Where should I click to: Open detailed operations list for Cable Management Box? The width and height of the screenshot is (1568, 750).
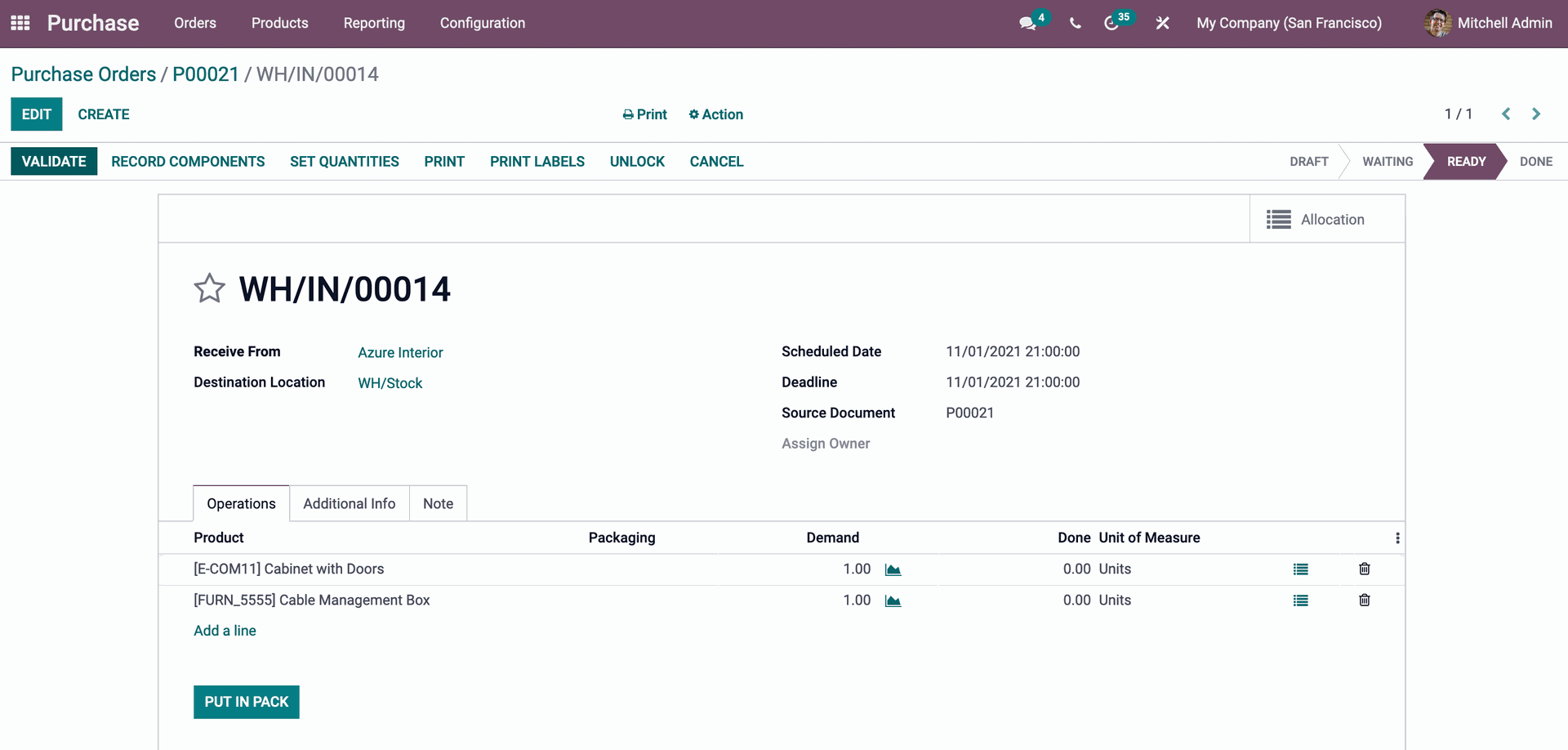pyautogui.click(x=1301, y=600)
